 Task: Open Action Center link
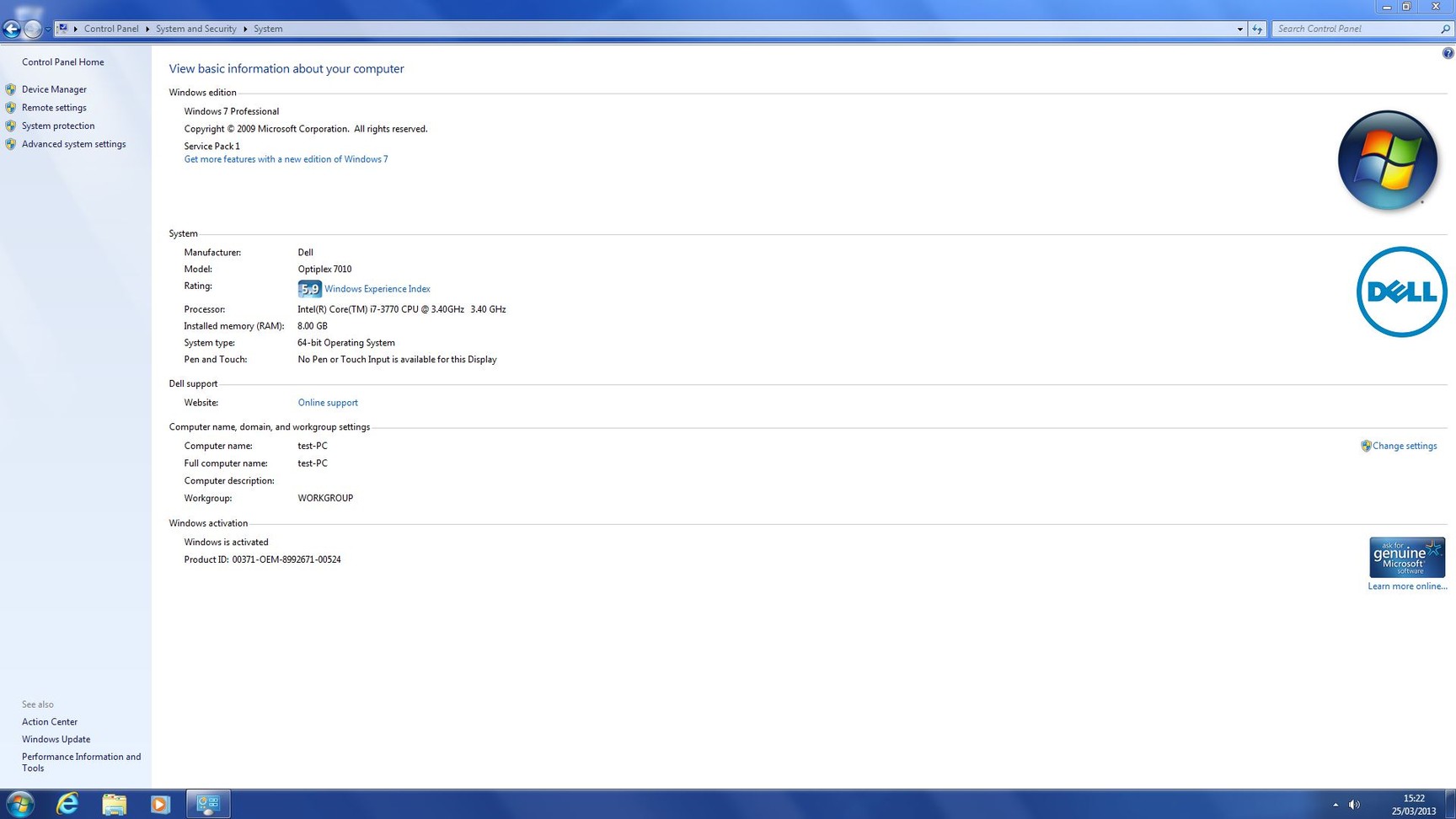[50, 722]
